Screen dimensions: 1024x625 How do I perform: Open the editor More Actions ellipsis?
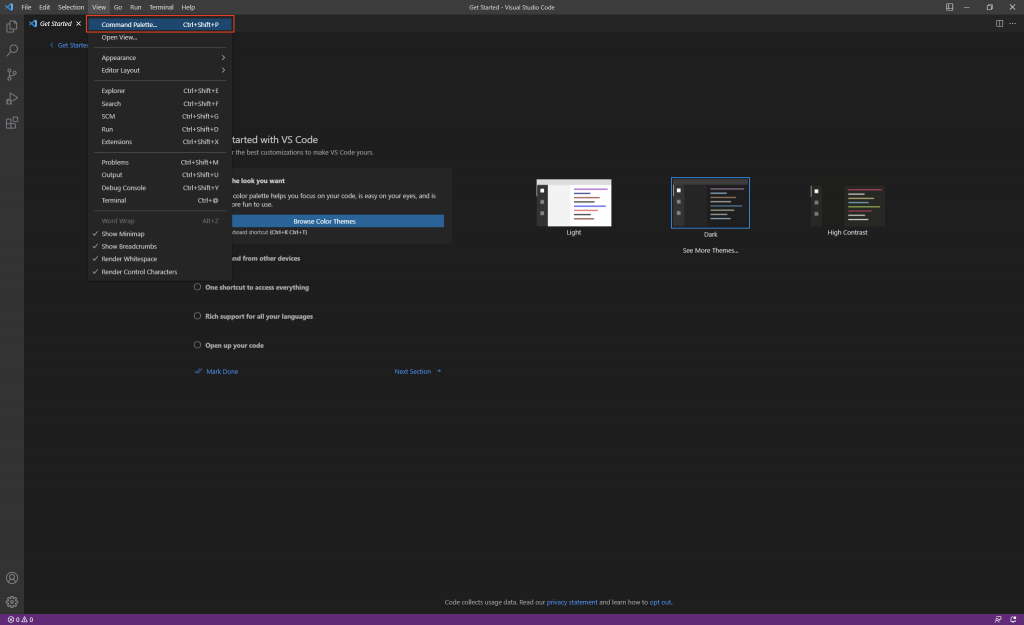click(1013, 24)
